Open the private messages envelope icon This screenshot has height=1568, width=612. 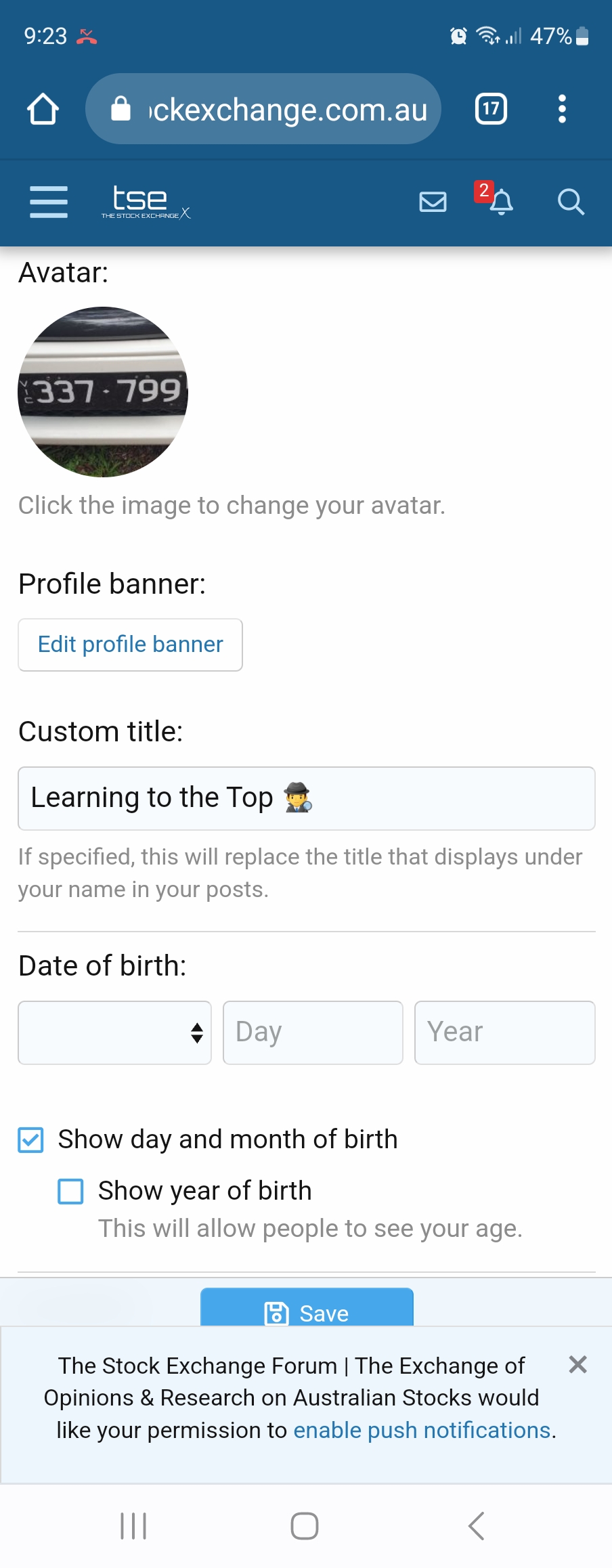coord(433,202)
